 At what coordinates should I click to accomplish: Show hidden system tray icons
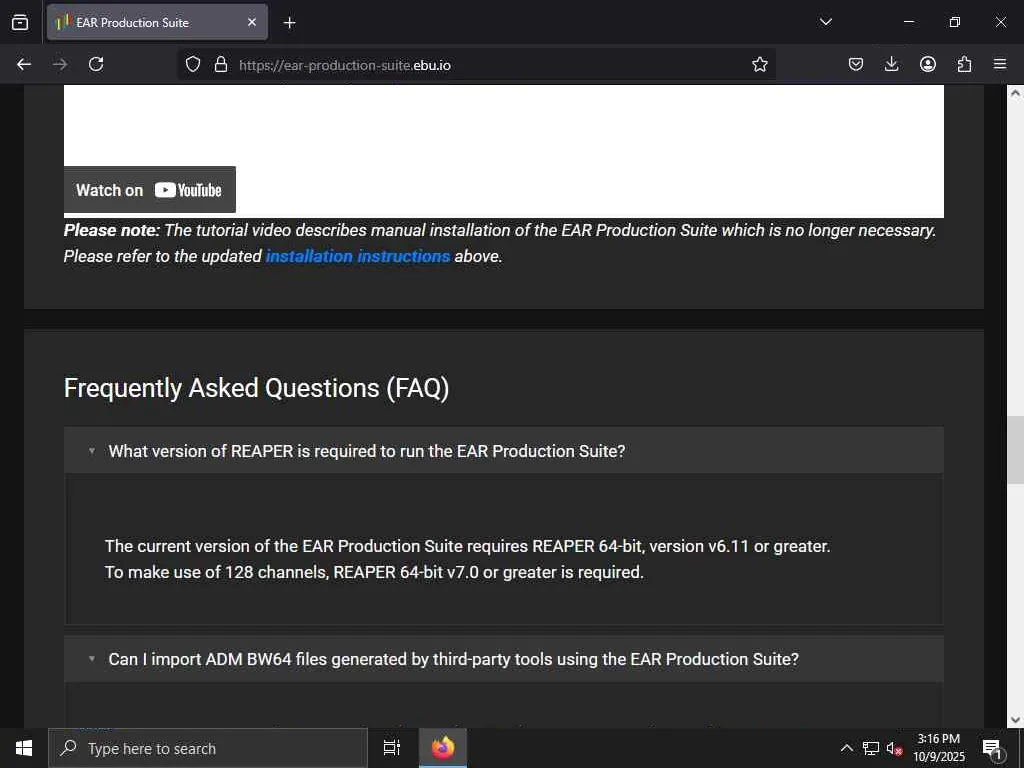tap(846, 748)
